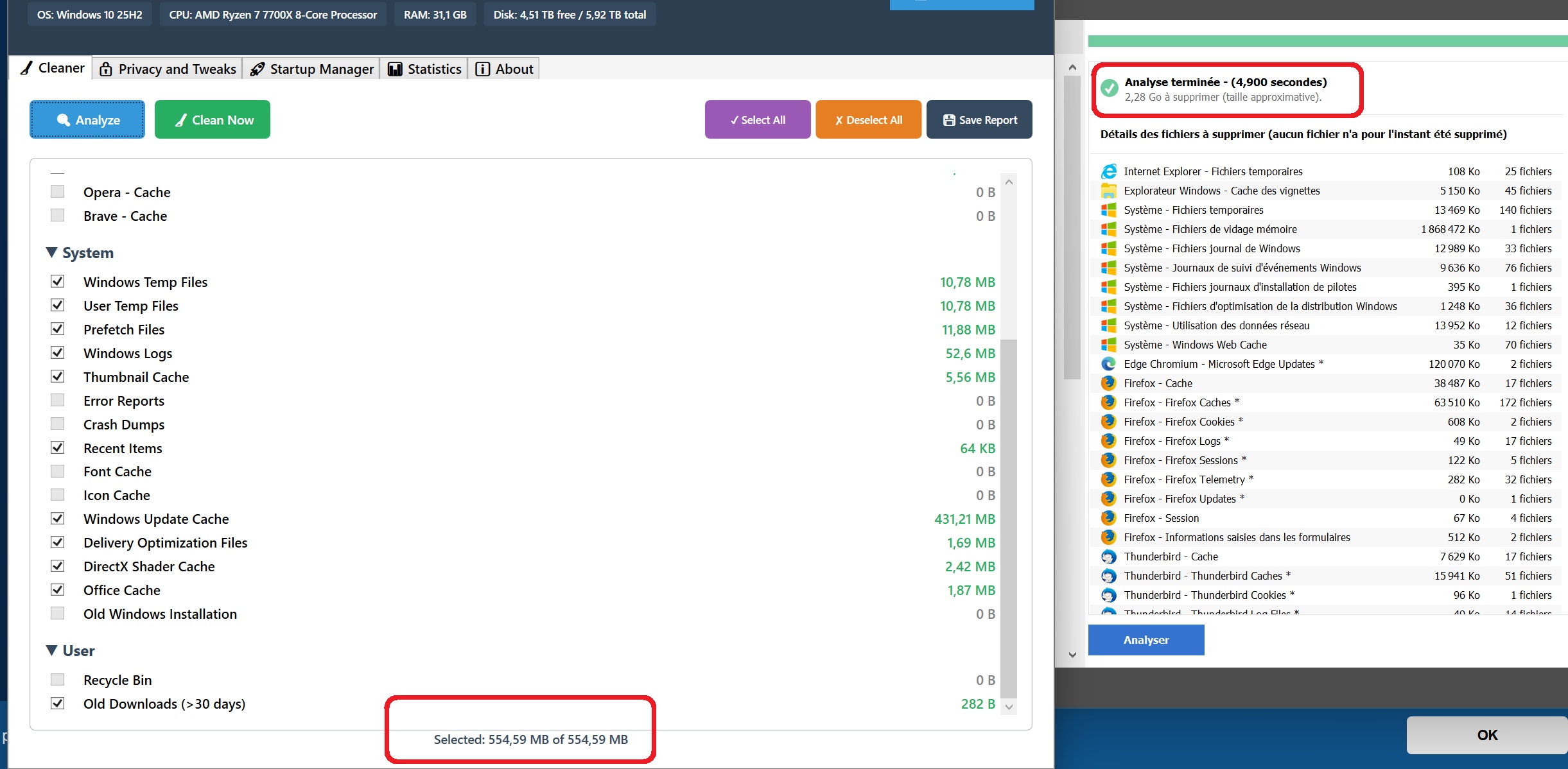1568x769 pixels.
Task: Click the green checkmark Analyse terminée icon
Action: (1109, 89)
